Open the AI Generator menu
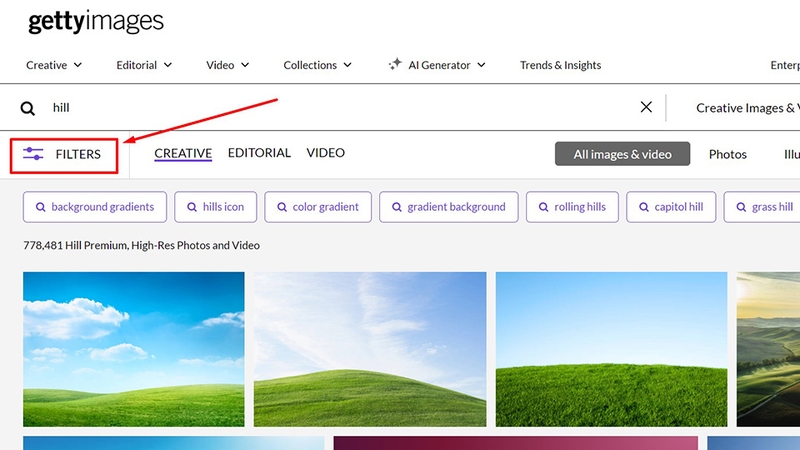800x450 pixels. (x=437, y=65)
